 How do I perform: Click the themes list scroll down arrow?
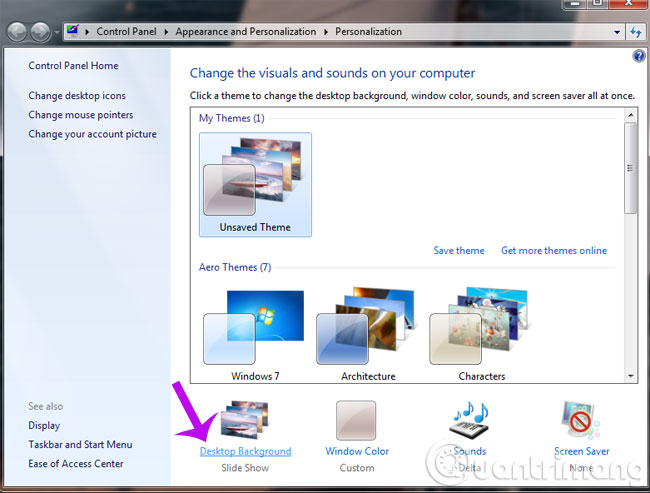(631, 376)
